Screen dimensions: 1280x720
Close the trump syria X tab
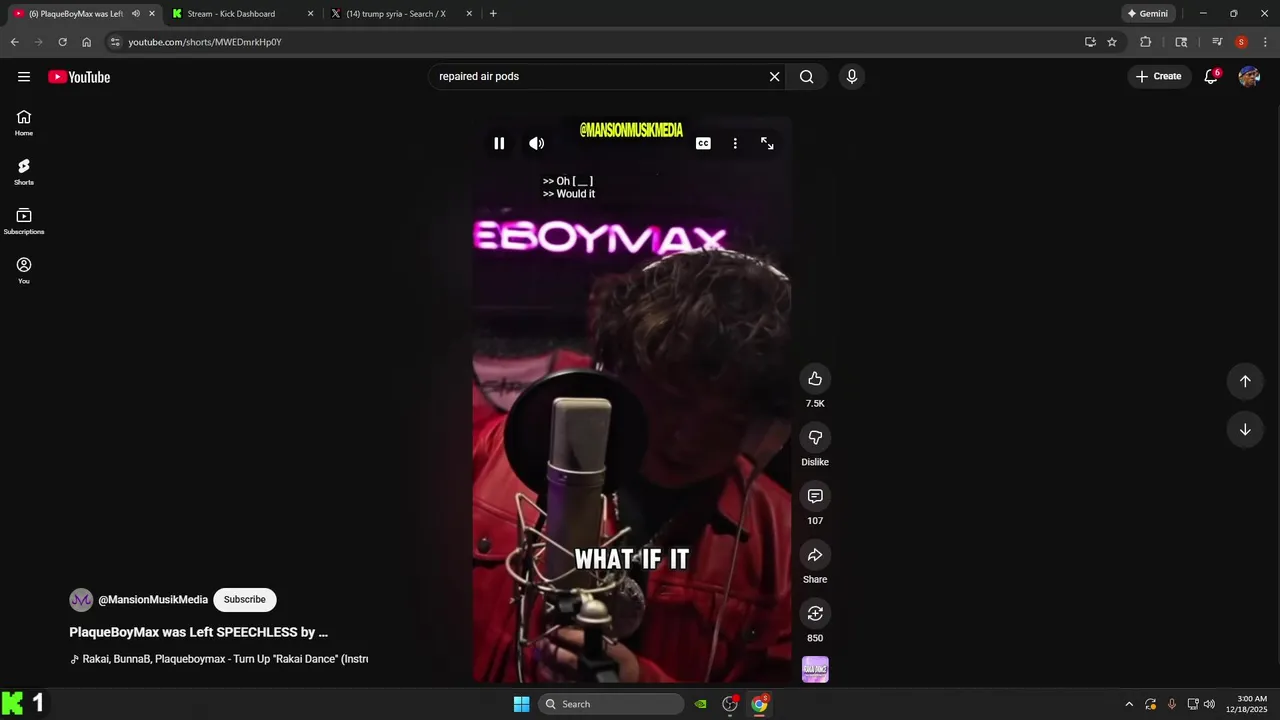pos(469,14)
